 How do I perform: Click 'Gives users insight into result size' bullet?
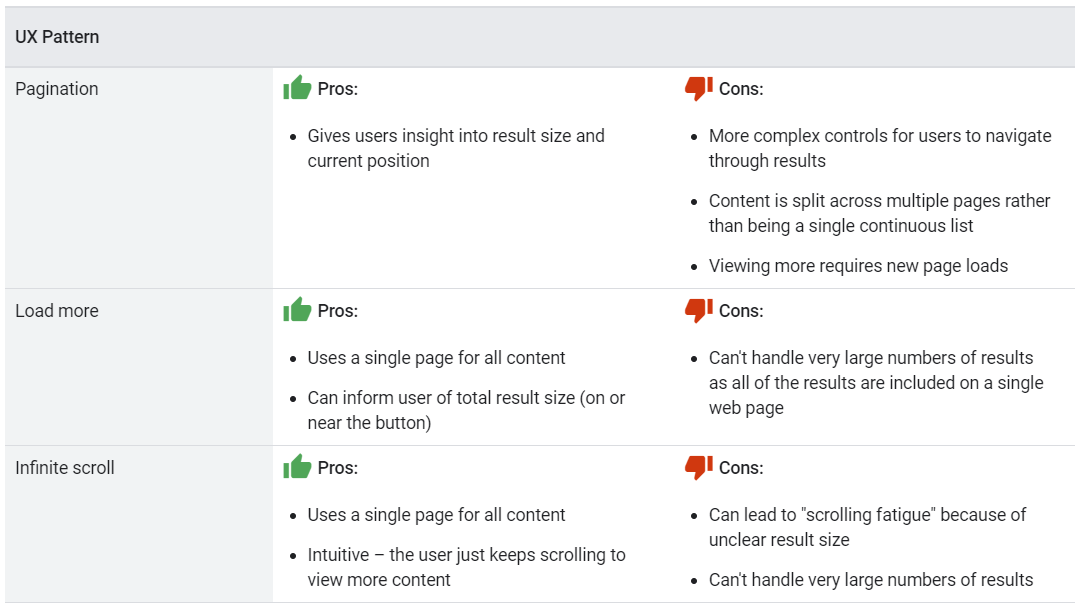pyautogui.click(x=456, y=148)
